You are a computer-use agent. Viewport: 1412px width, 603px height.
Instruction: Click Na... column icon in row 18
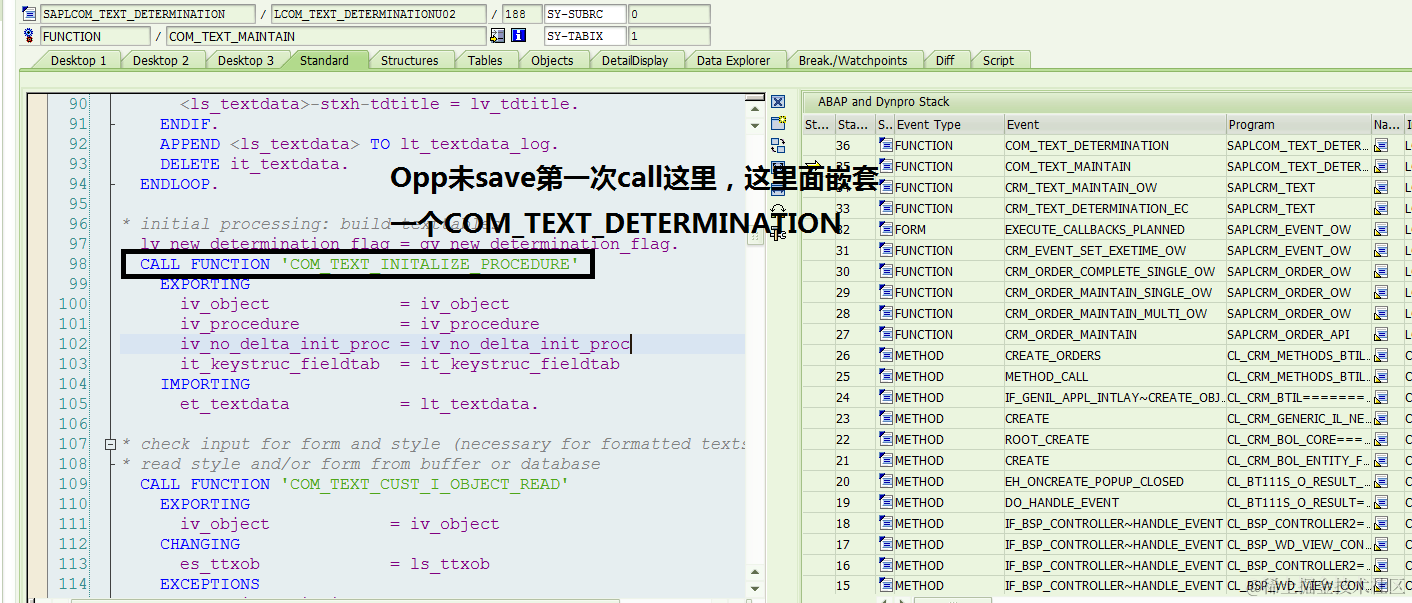coord(1381,524)
